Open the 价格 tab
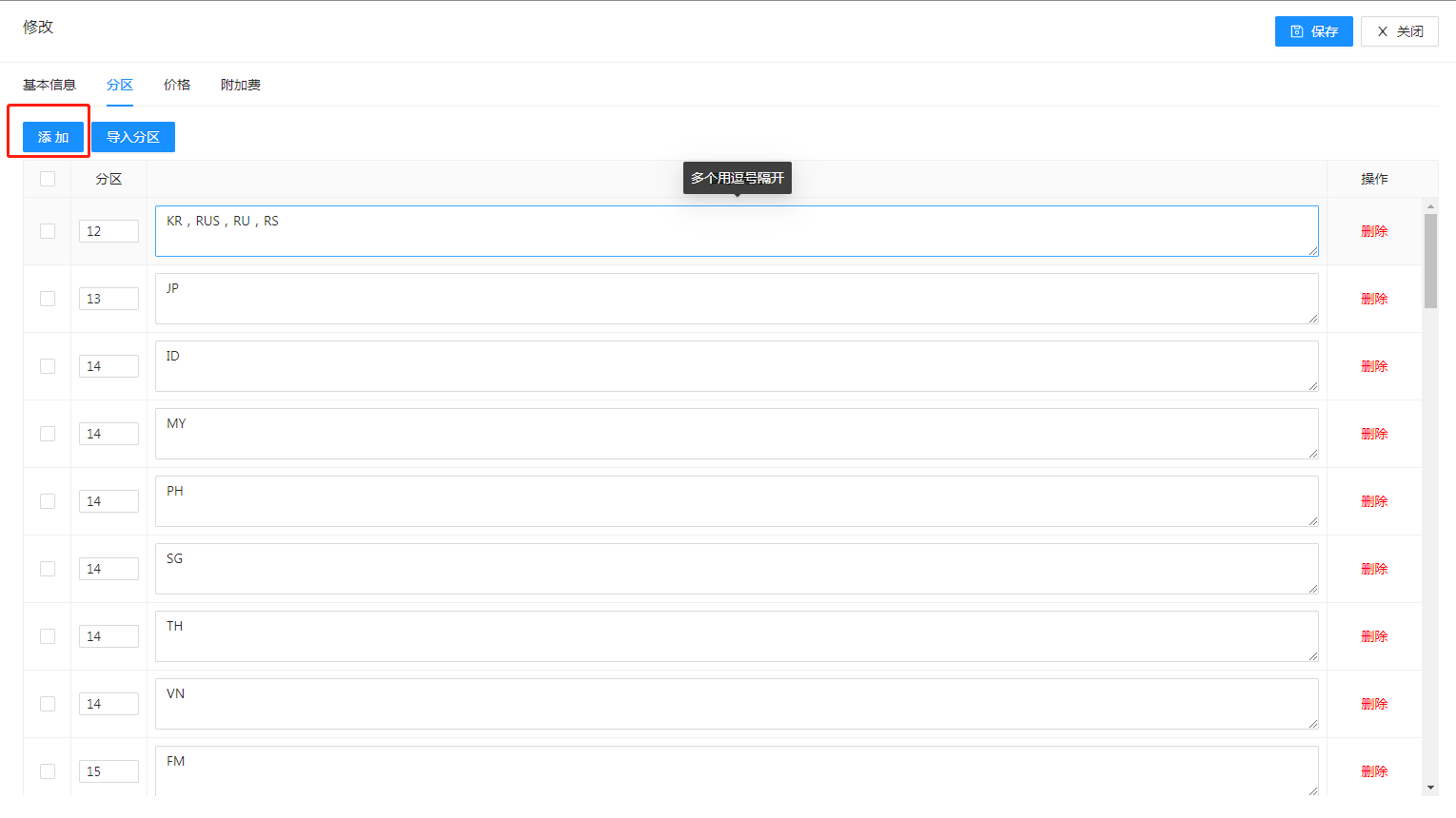 coord(177,85)
